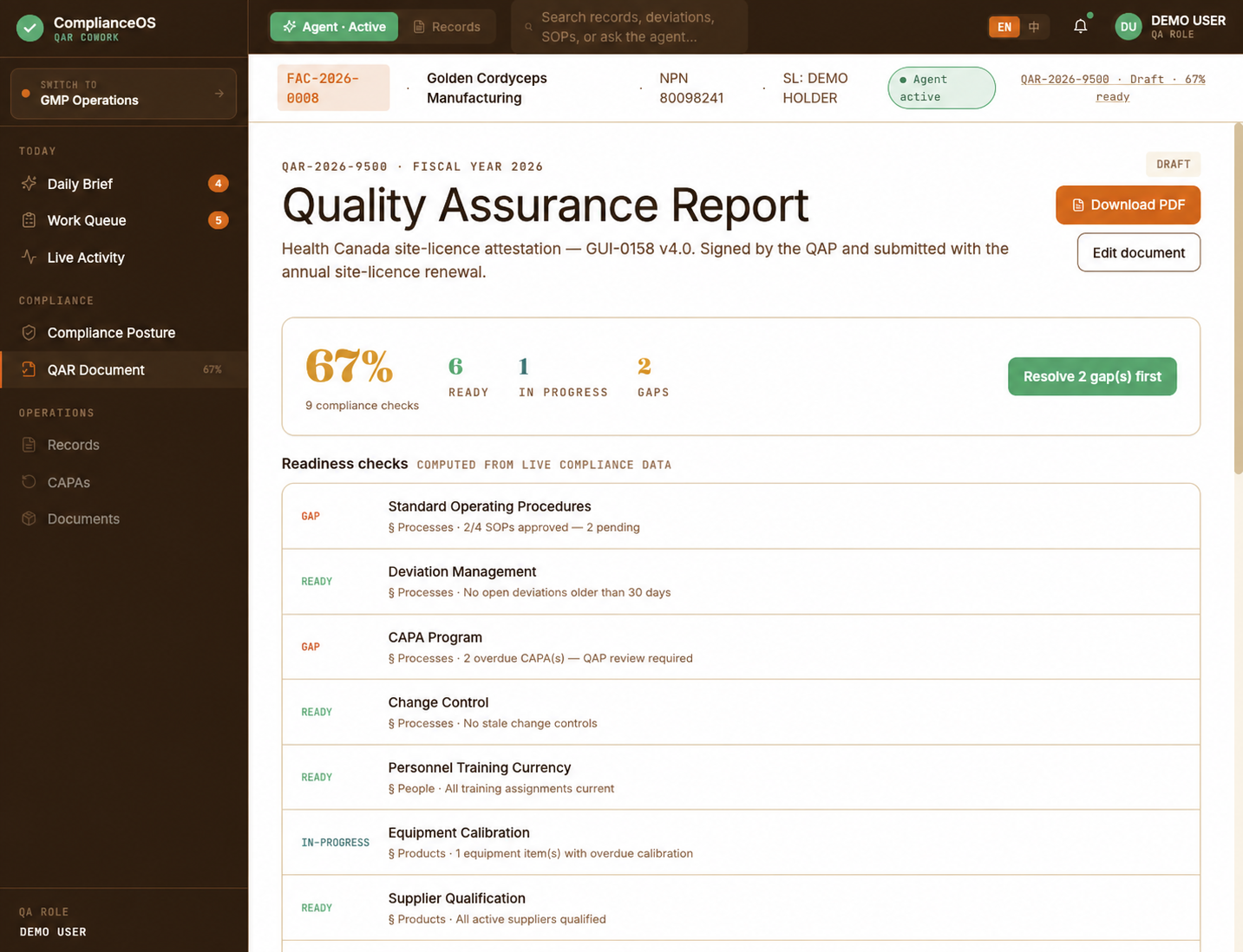Click the 67% compliance score

(x=350, y=367)
